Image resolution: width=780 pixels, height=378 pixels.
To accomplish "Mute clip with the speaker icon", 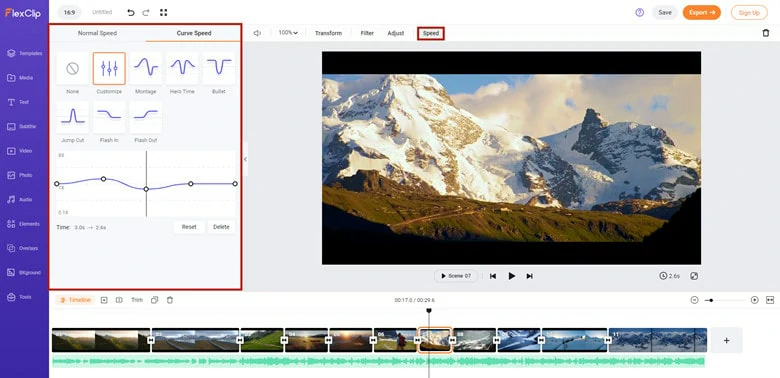I will point(257,33).
